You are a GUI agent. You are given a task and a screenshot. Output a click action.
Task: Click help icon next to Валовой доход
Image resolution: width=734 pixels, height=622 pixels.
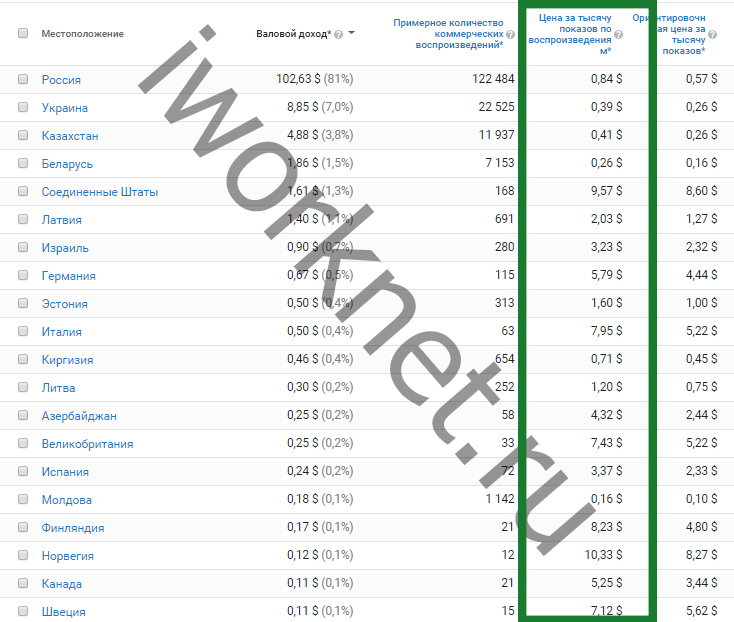(x=338, y=34)
